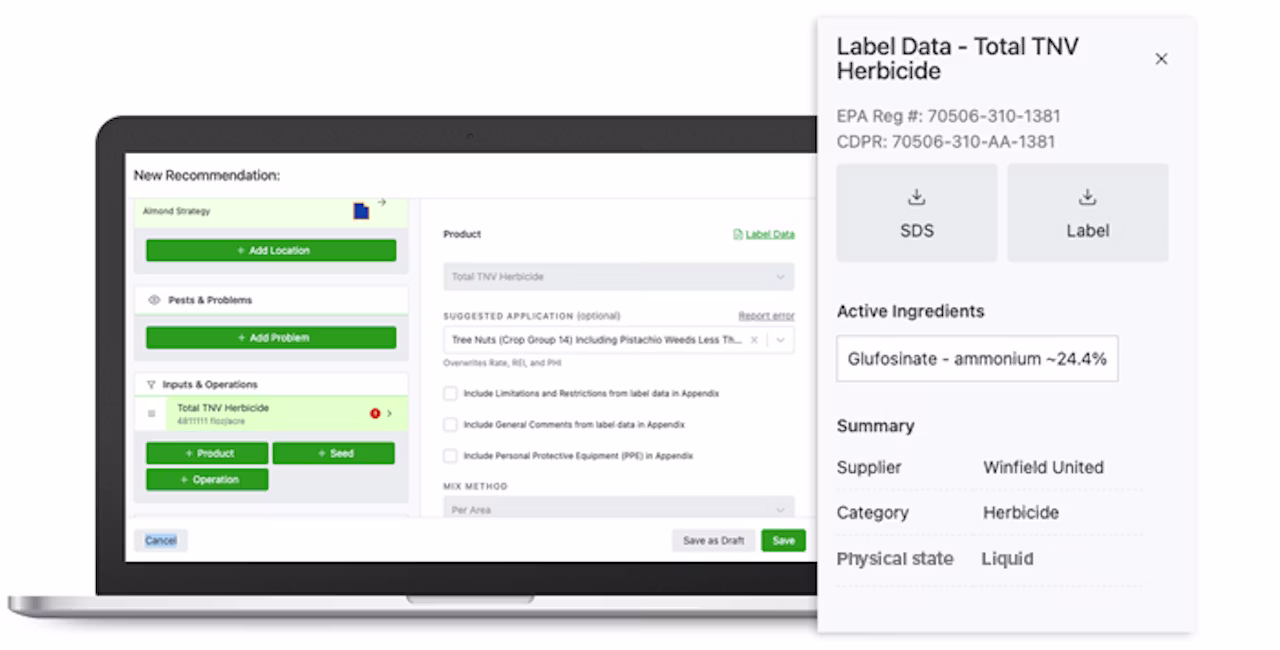Viewport: 1280px width, 650px height.
Task: Click the Report error link
Action: click(x=767, y=316)
